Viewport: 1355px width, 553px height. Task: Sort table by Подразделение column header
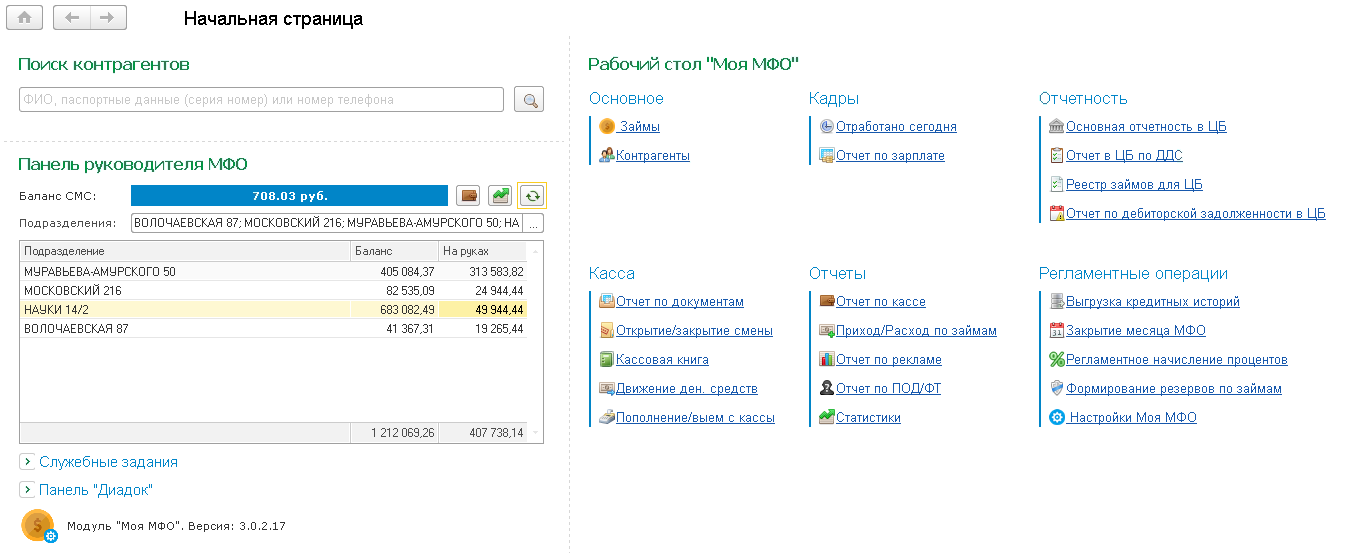[185, 251]
